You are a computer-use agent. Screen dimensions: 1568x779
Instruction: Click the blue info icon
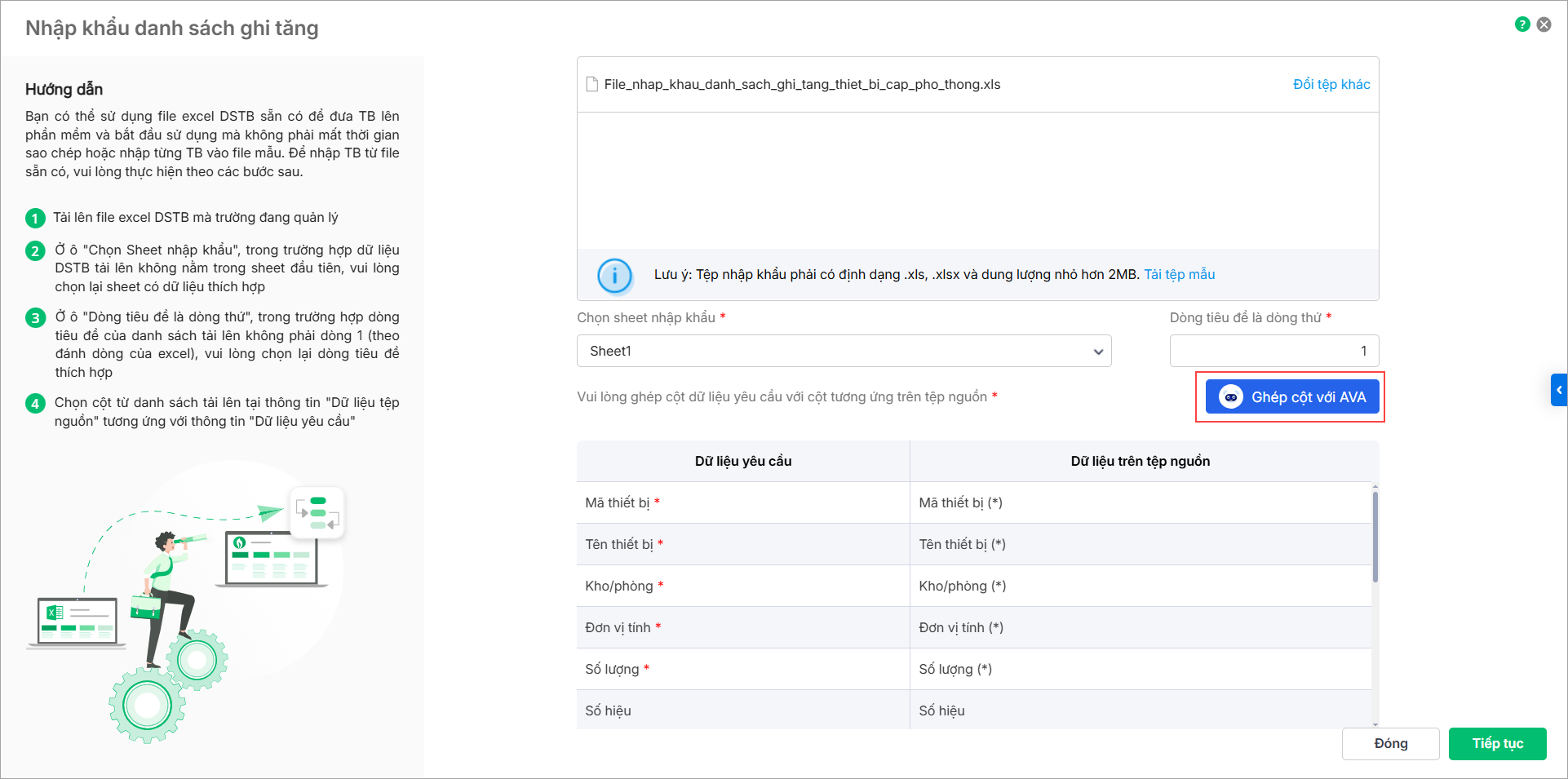(x=614, y=276)
